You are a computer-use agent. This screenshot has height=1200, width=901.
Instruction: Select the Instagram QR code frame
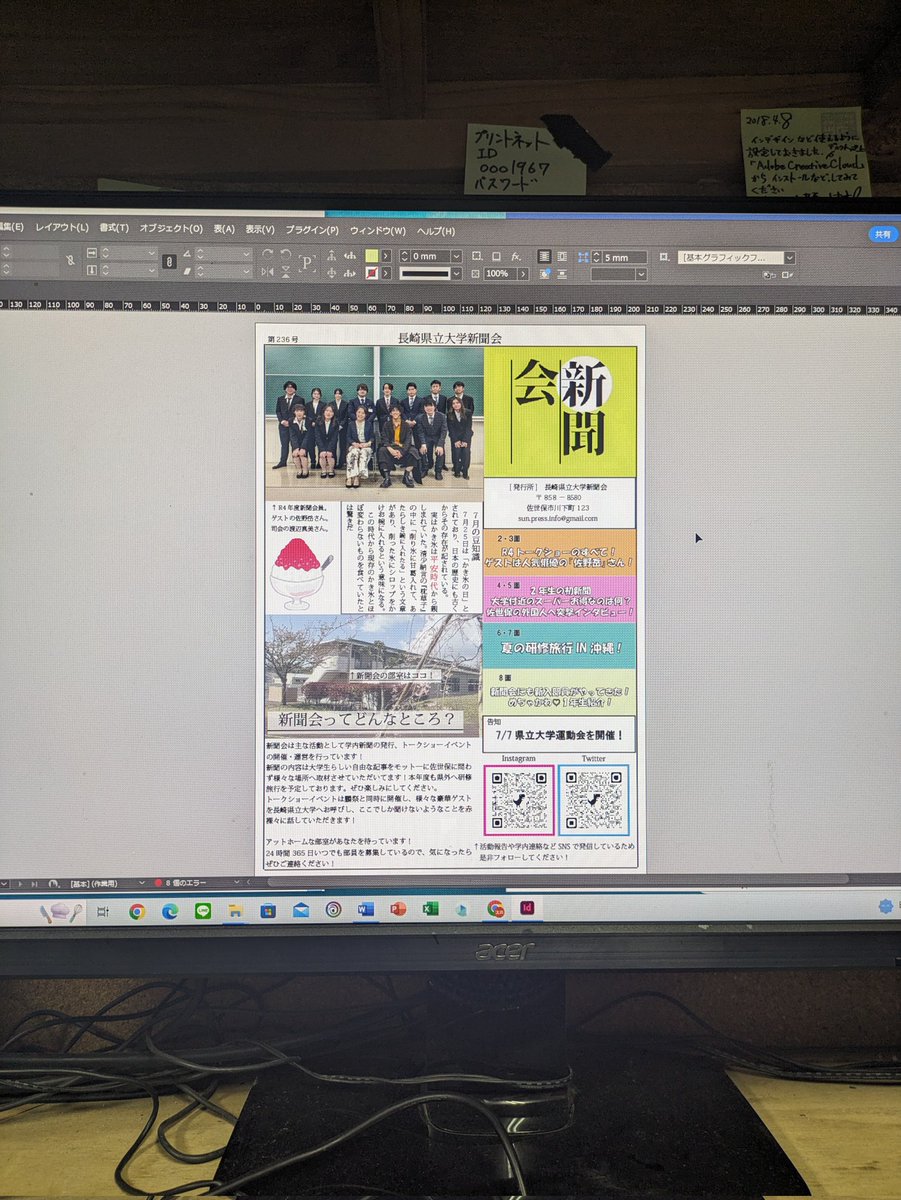pyautogui.click(x=518, y=800)
